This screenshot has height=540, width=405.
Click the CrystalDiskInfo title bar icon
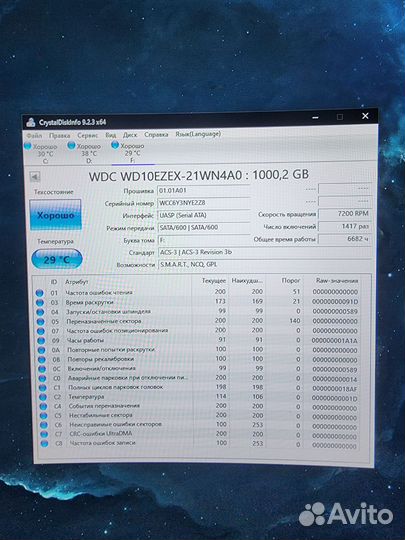(x=31, y=122)
